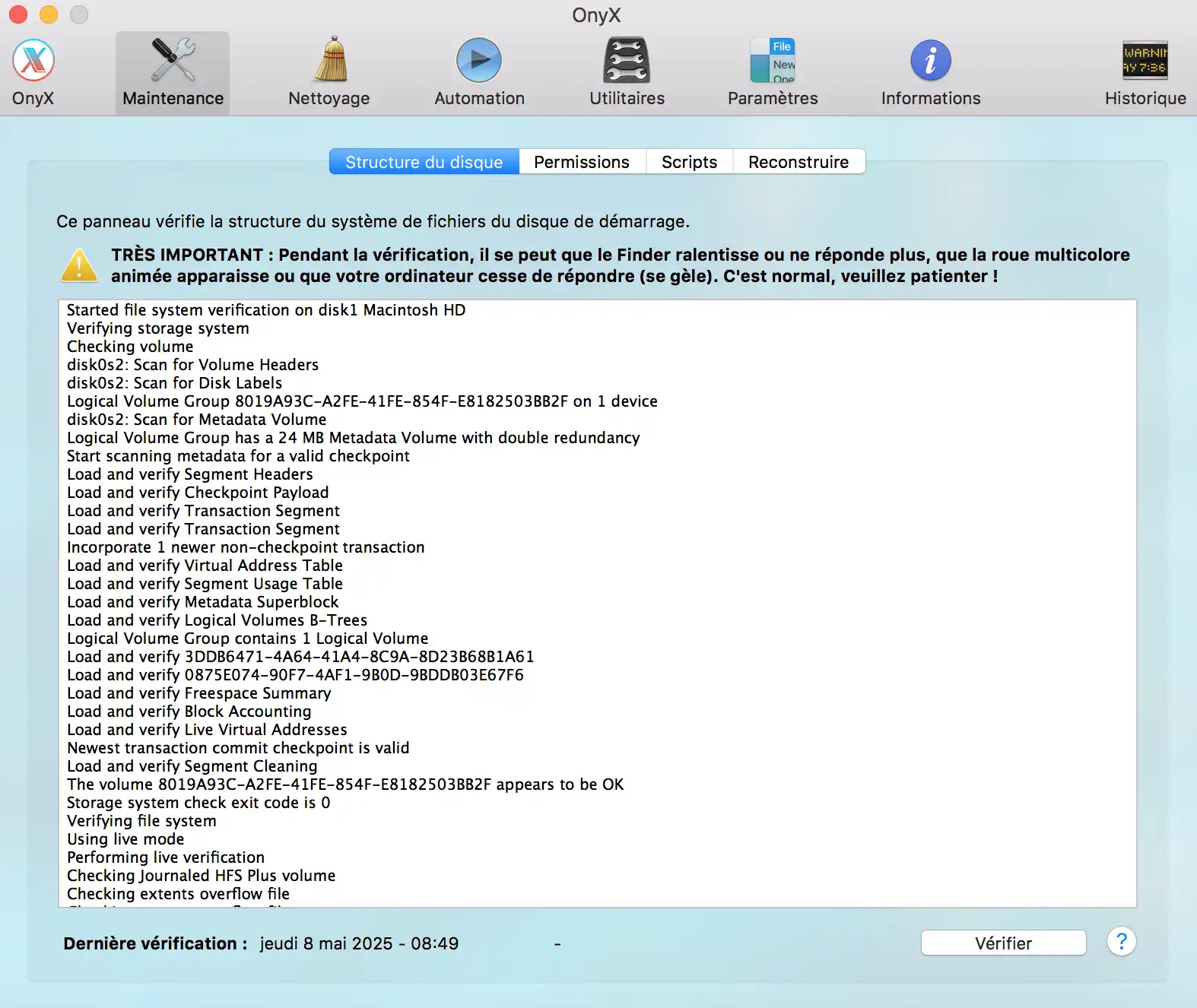This screenshot has height=1008, width=1197.
Task: Open the Informations icon
Action: (931, 73)
